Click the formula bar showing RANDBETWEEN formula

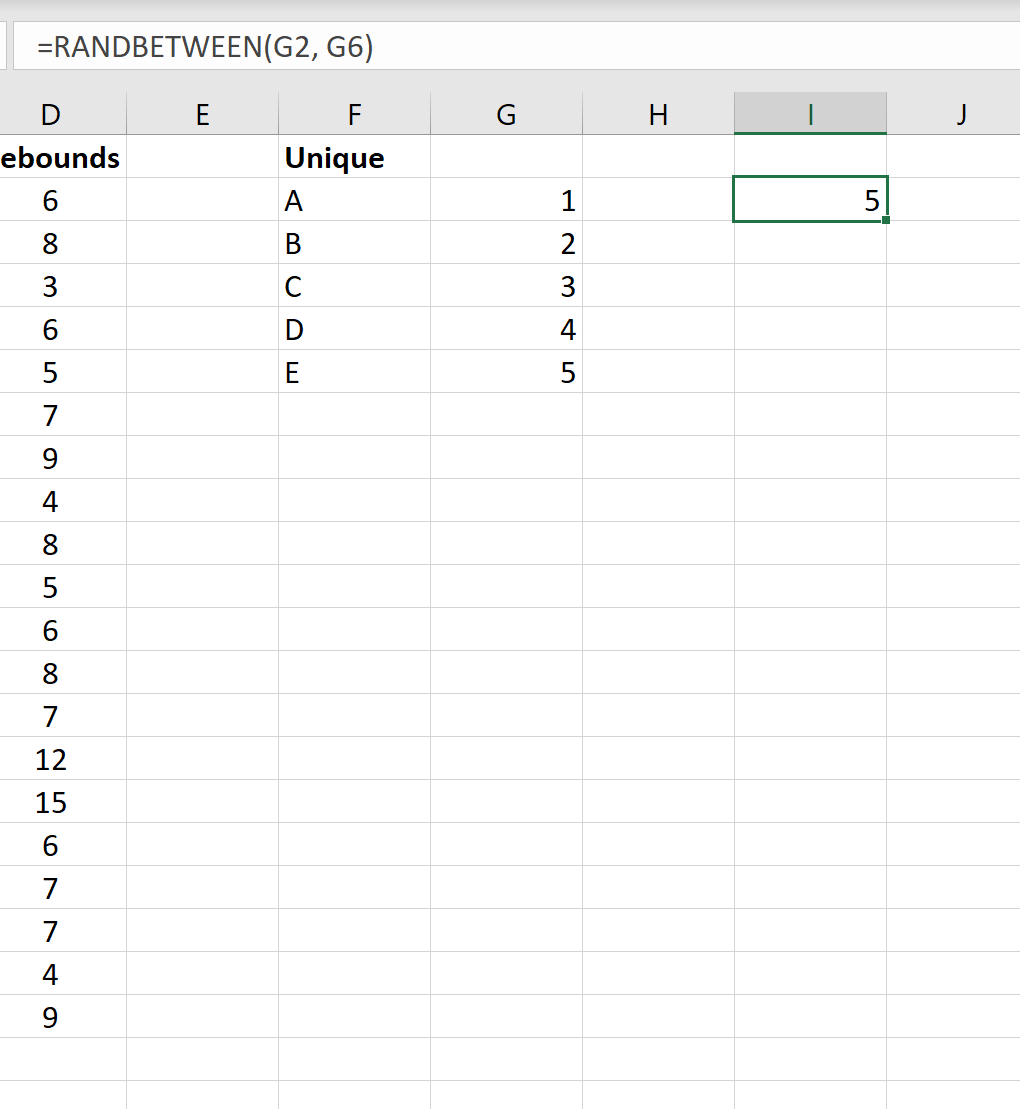click(x=500, y=47)
